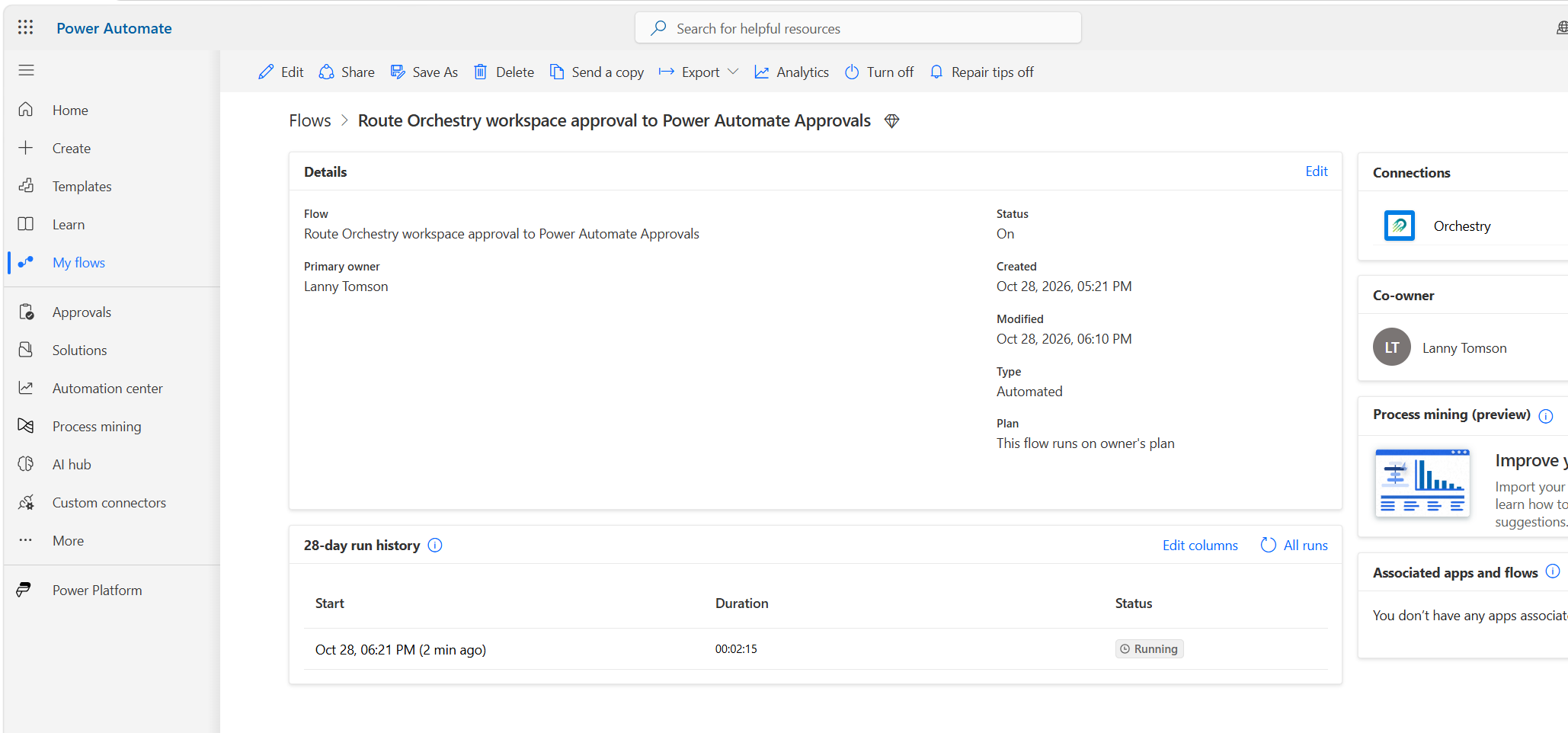1568x733 pixels.
Task: Open the app launcher waffle icon
Action: click(x=26, y=27)
